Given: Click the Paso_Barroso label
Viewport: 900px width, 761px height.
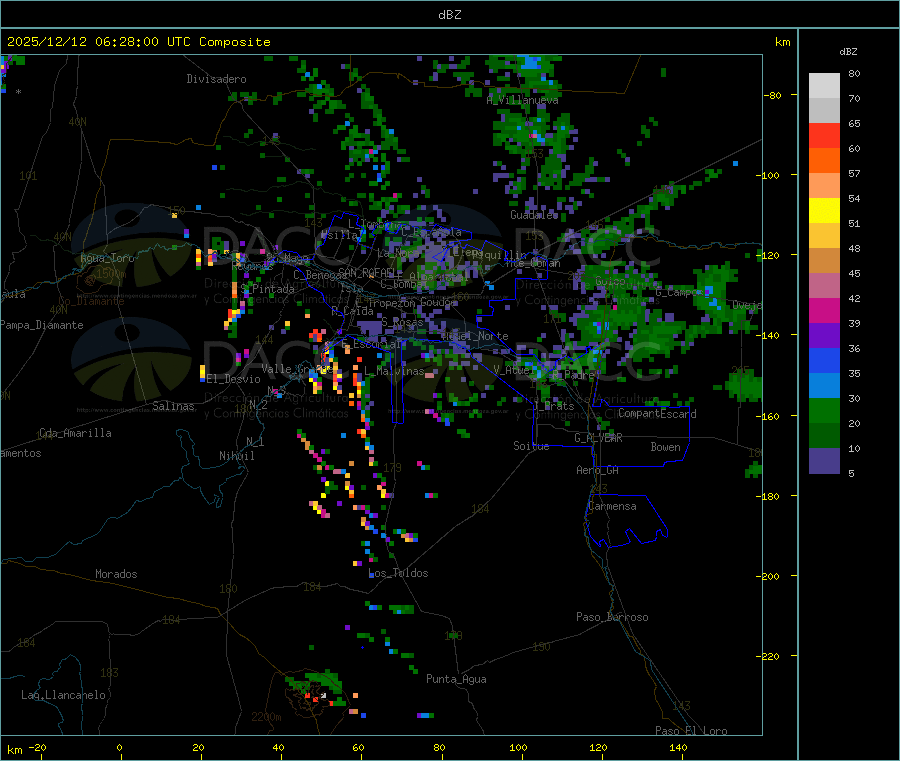Looking at the screenshot, I should [612, 617].
